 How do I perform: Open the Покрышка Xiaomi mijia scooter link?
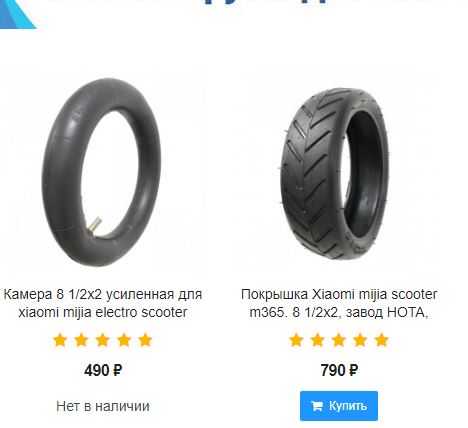click(339, 303)
